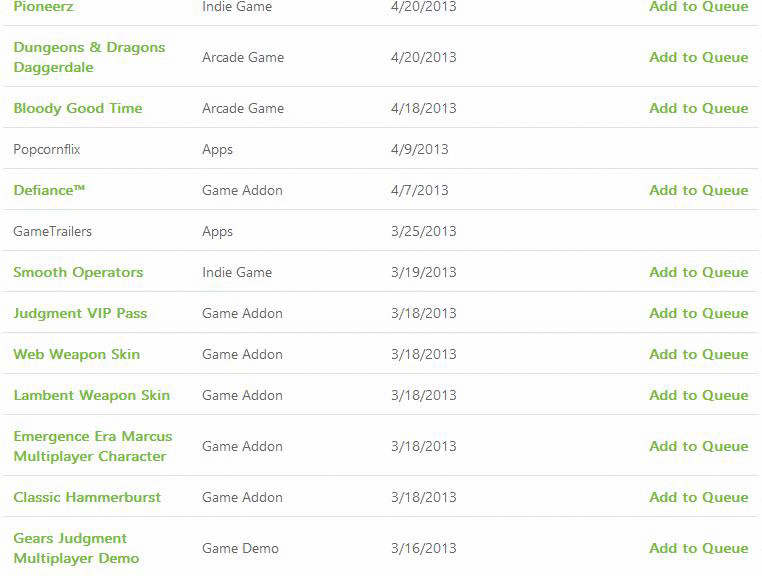Add Bloody Good Time to queue

tap(698, 108)
